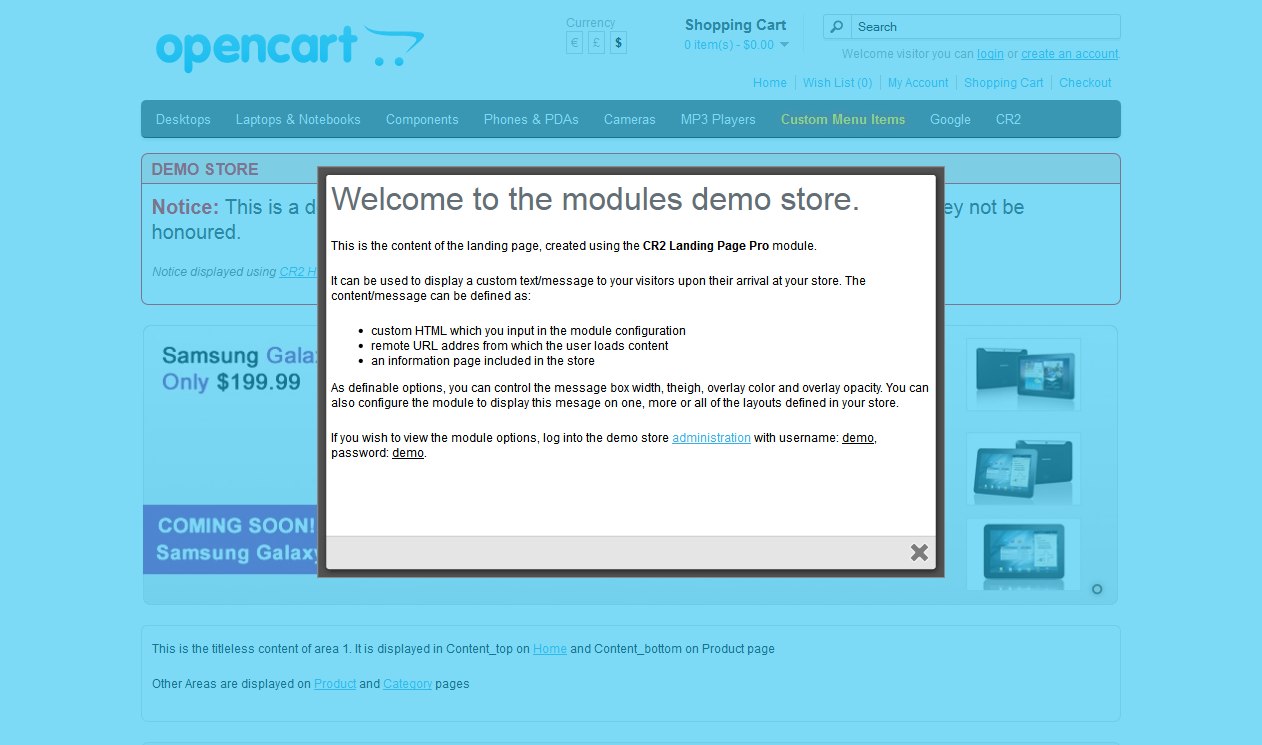1262x745 pixels.
Task: Open the Phones & PDAs menu
Action: click(531, 119)
